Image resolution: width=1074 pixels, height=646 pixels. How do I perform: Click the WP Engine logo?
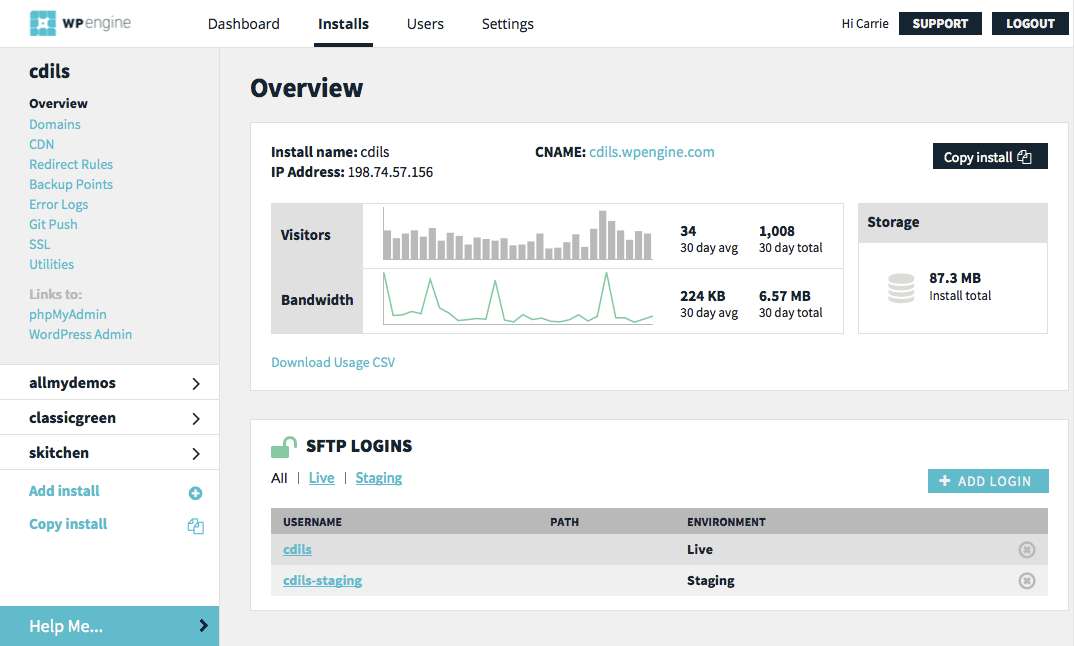tap(80, 23)
